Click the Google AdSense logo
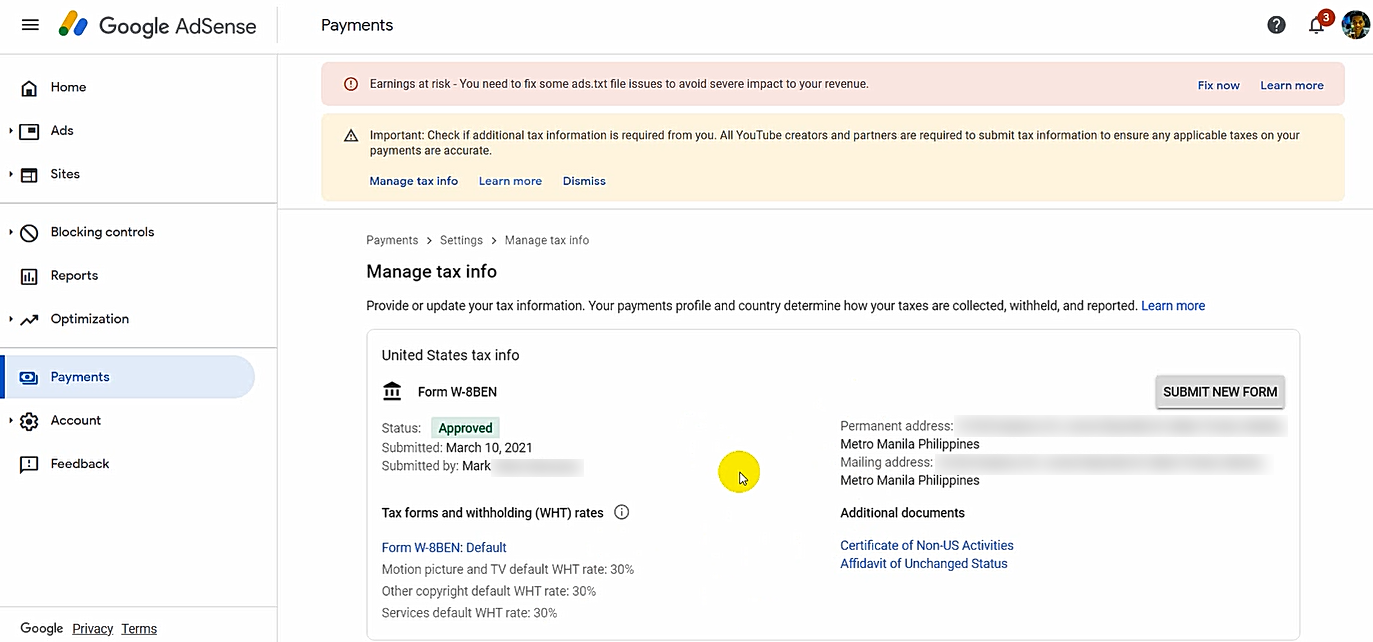1373x642 pixels. pyautogui.click(x=156, y=26)
